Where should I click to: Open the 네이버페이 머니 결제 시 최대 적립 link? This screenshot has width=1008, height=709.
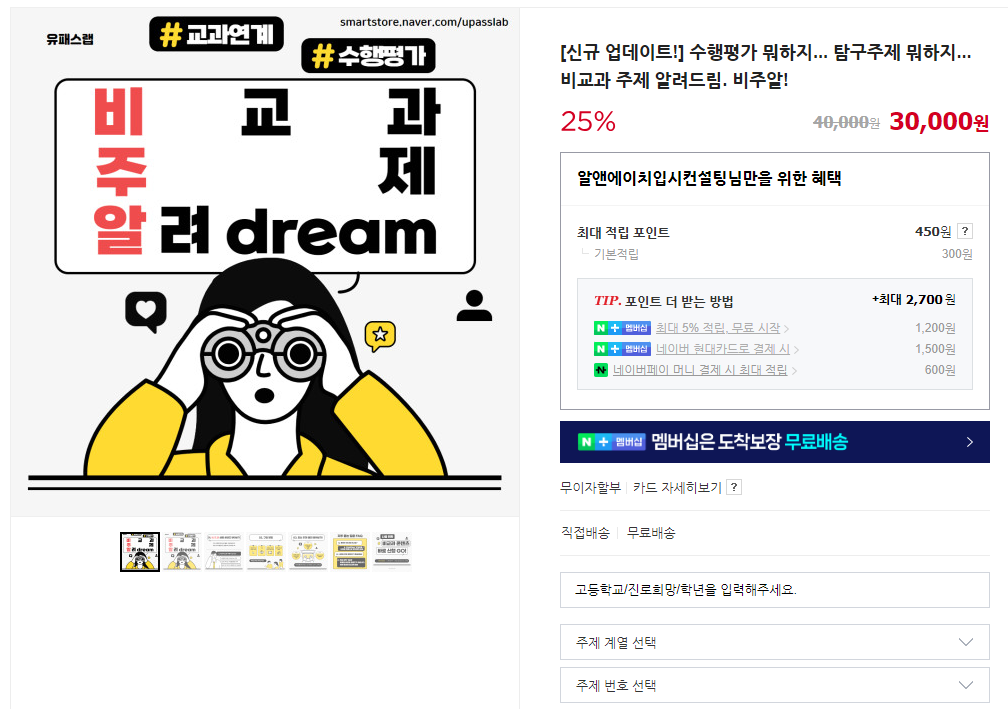(x=700, y=370)
